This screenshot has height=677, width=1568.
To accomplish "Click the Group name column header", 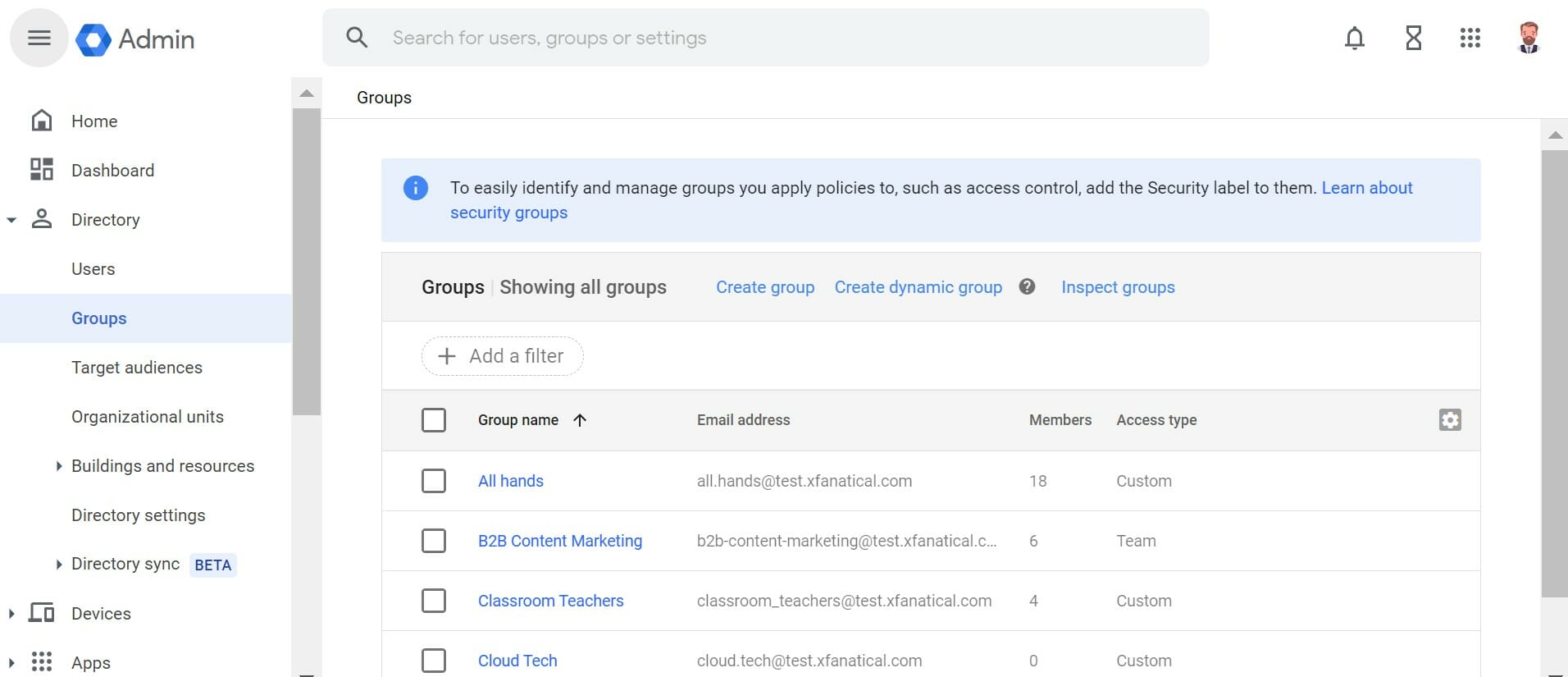I will (x=518, y=420).
